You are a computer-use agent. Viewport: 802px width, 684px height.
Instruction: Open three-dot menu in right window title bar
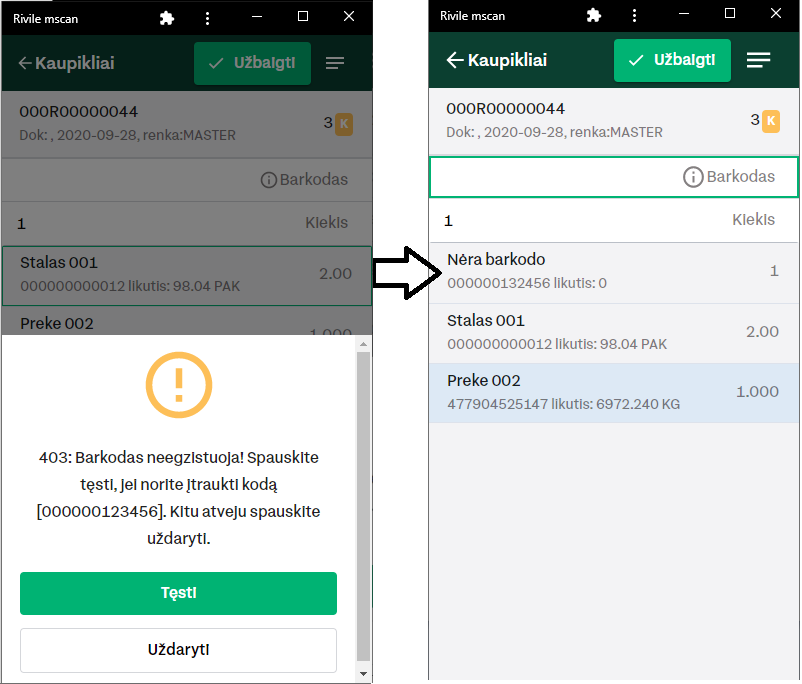634,15
